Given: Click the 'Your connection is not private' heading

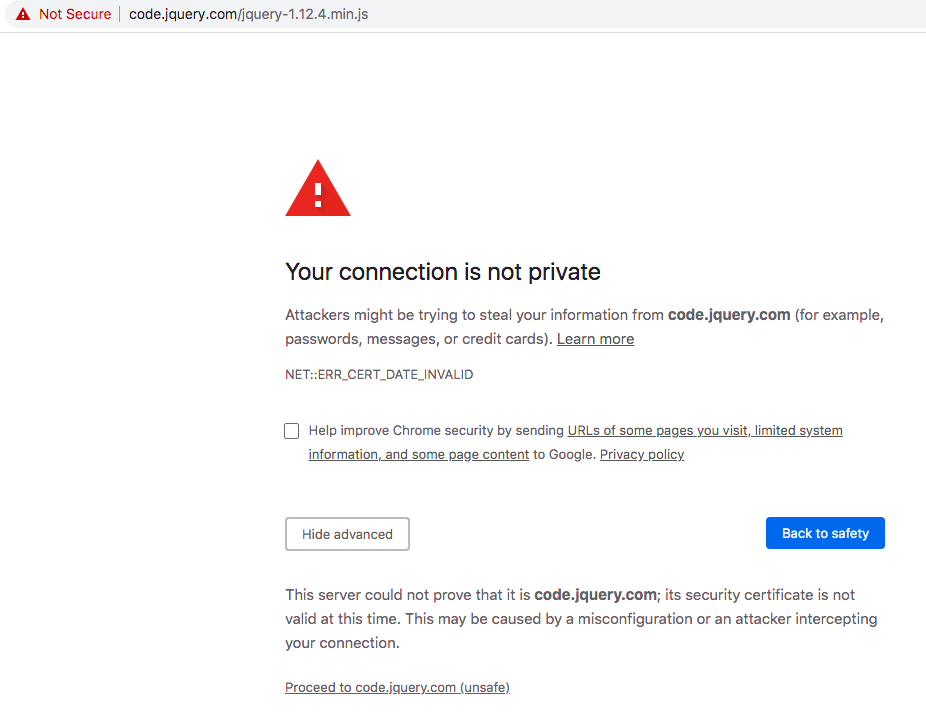Looking at the screenshot, I should 443,271.
